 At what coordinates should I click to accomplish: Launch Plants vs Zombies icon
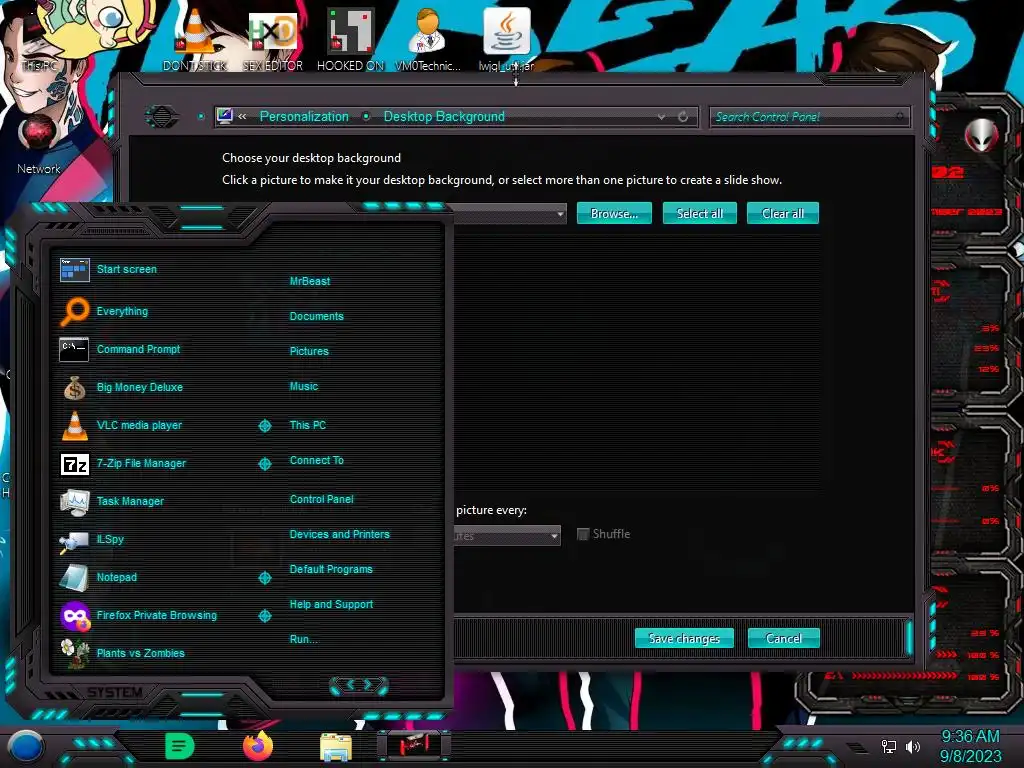(x=74, y=654)
